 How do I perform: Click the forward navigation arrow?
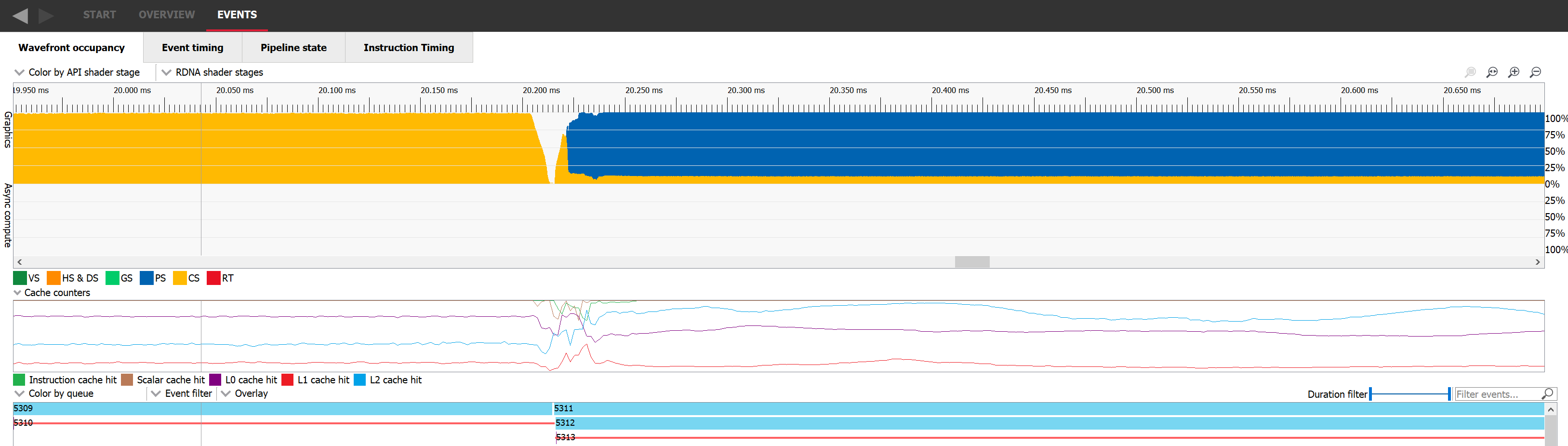click(x=46, y=15)
